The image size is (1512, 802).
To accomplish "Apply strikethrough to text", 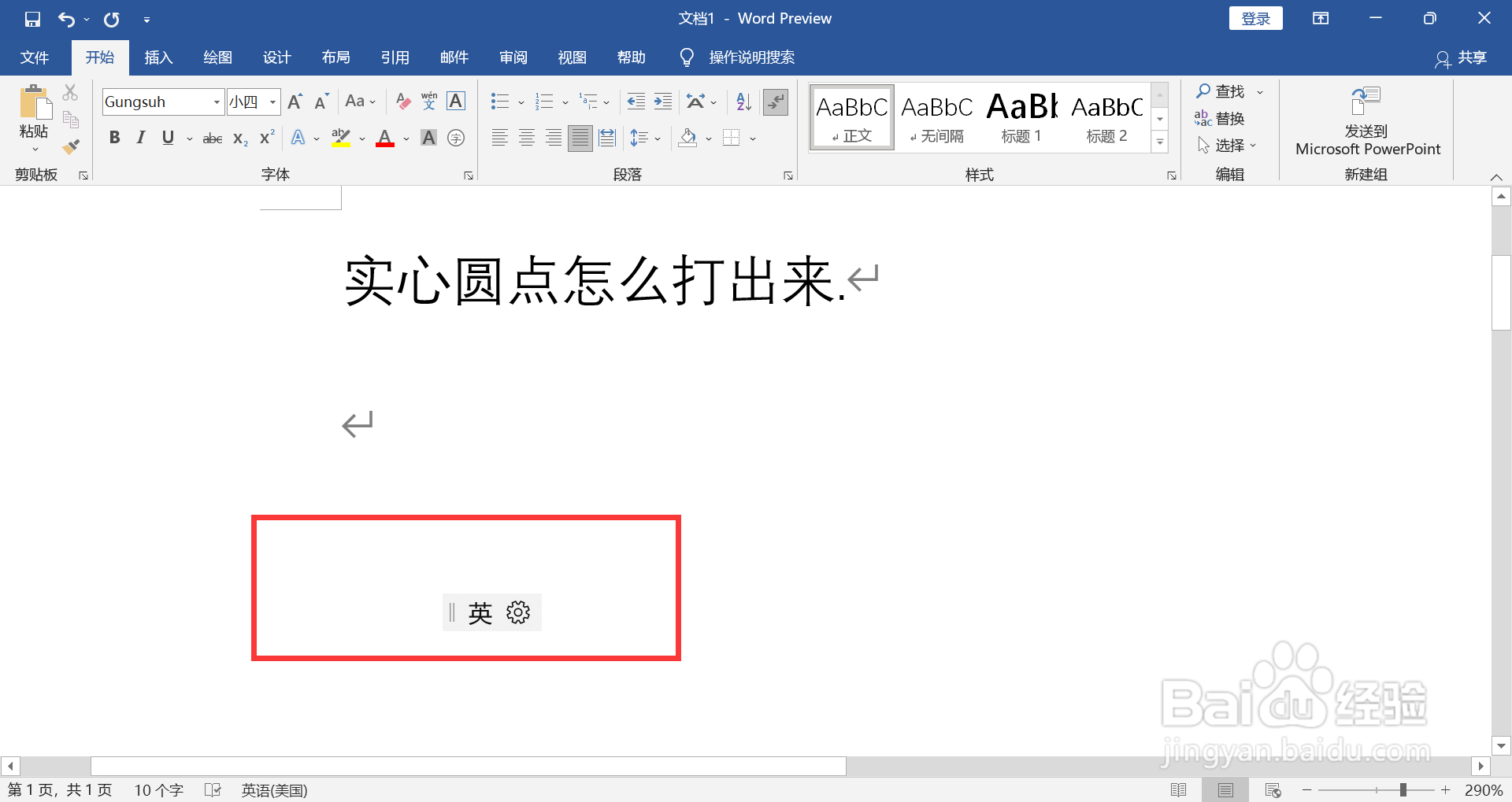I will point(211,137).
